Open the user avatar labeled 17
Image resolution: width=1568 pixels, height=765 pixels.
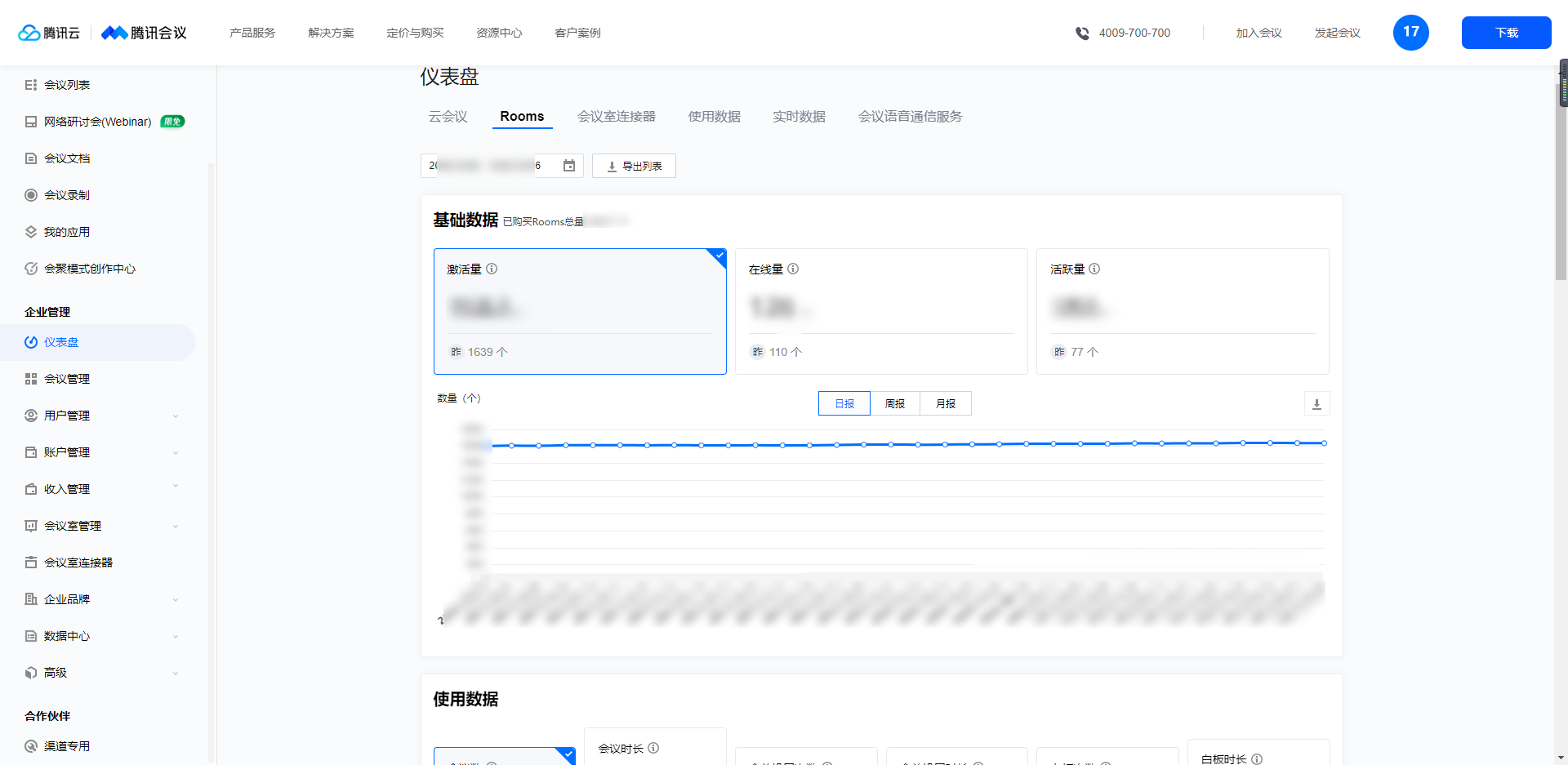pyautogui.click(x=1410, y=33)
